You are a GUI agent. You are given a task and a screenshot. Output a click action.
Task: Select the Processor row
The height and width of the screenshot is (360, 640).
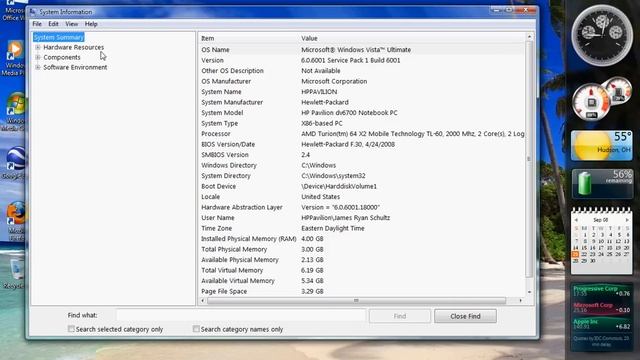coord(362,134)
